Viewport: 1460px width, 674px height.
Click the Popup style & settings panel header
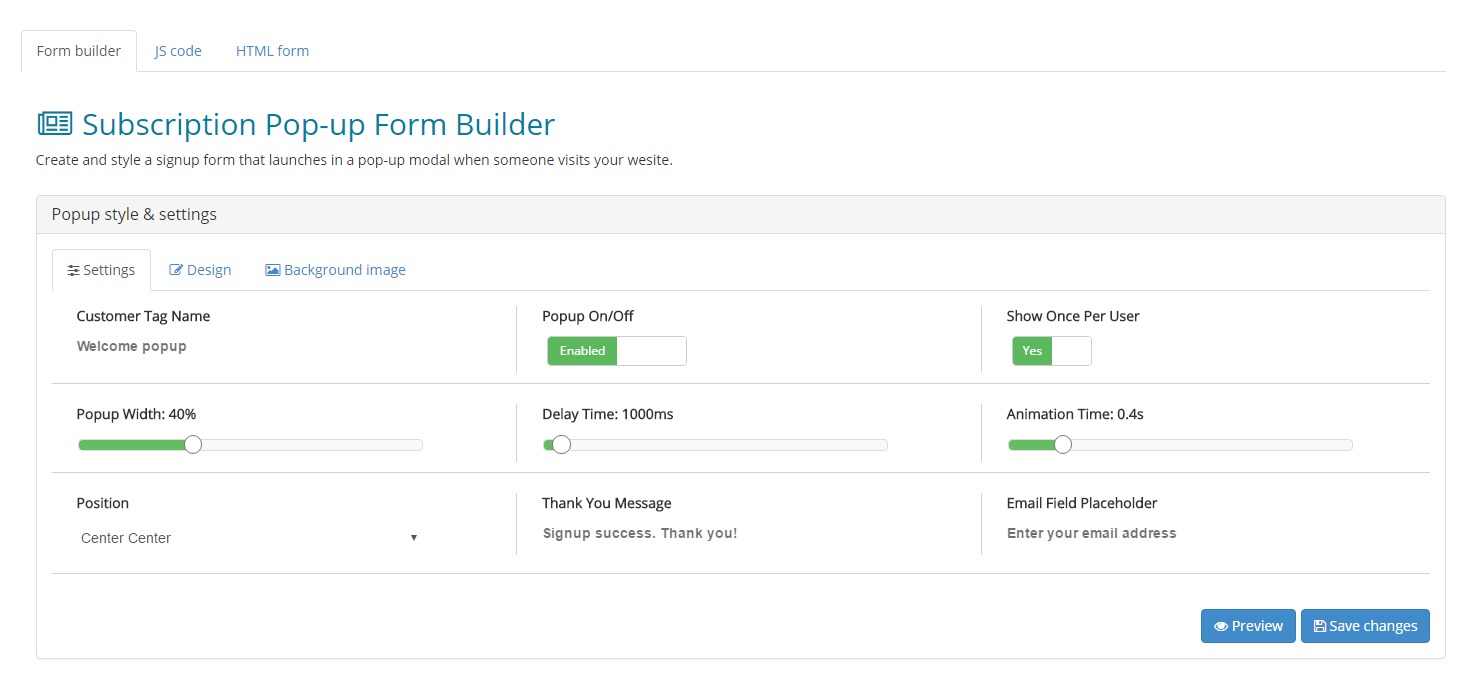741,214
